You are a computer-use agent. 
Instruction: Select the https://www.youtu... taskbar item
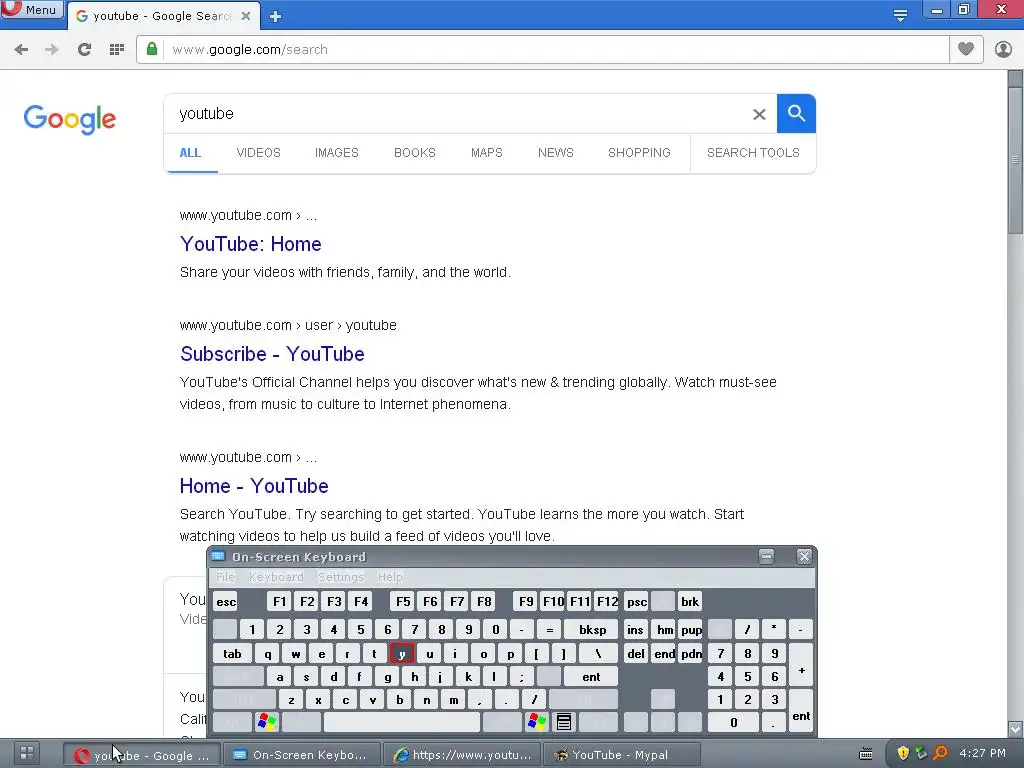point(462,755)
